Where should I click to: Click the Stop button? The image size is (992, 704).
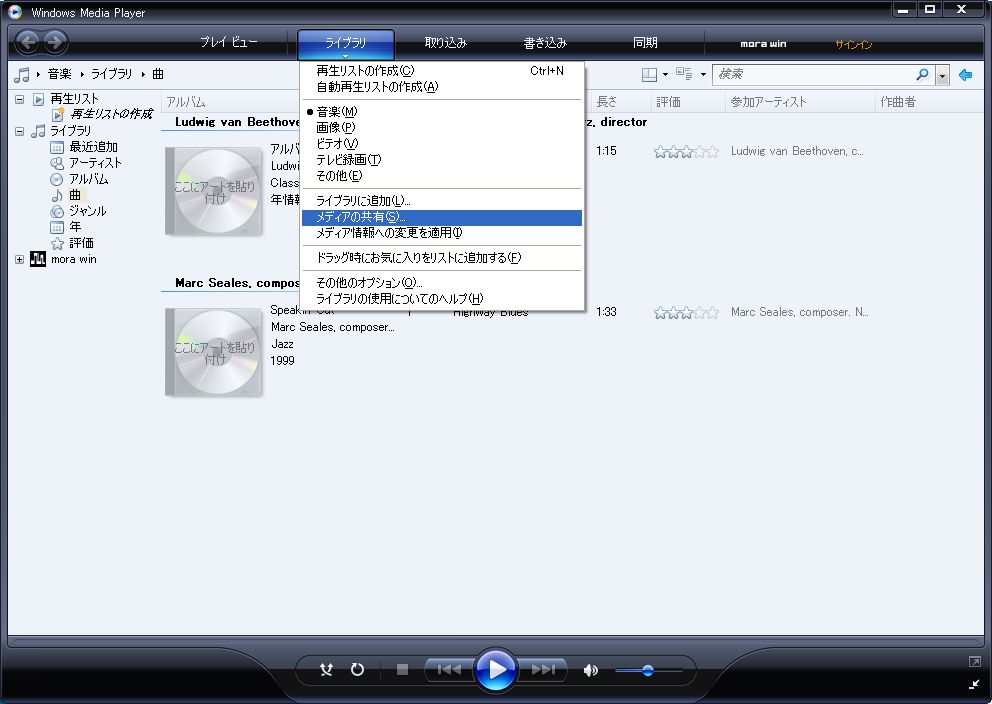[402, 669]
